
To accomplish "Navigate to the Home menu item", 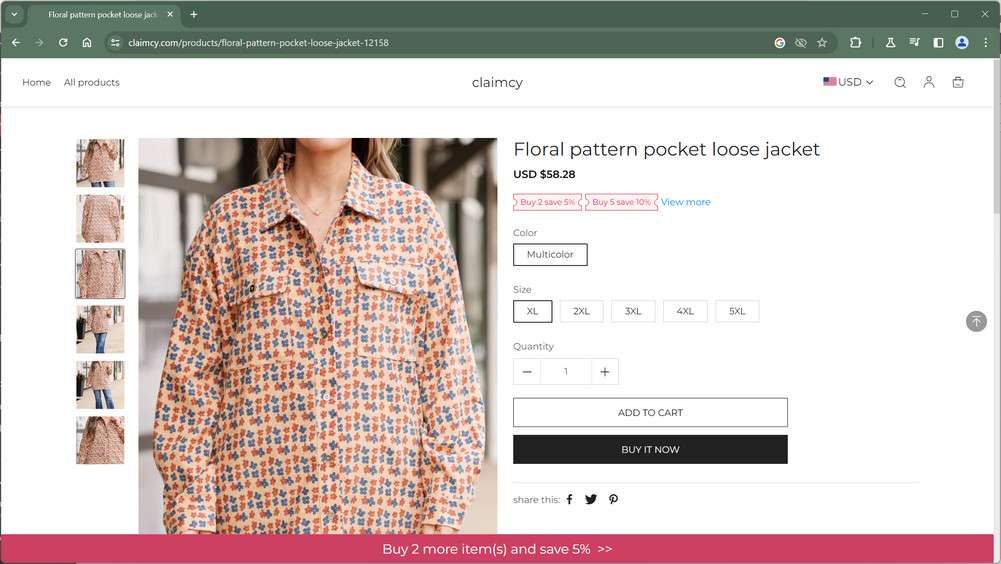I will pyautogui.click(x=36, y=82).
